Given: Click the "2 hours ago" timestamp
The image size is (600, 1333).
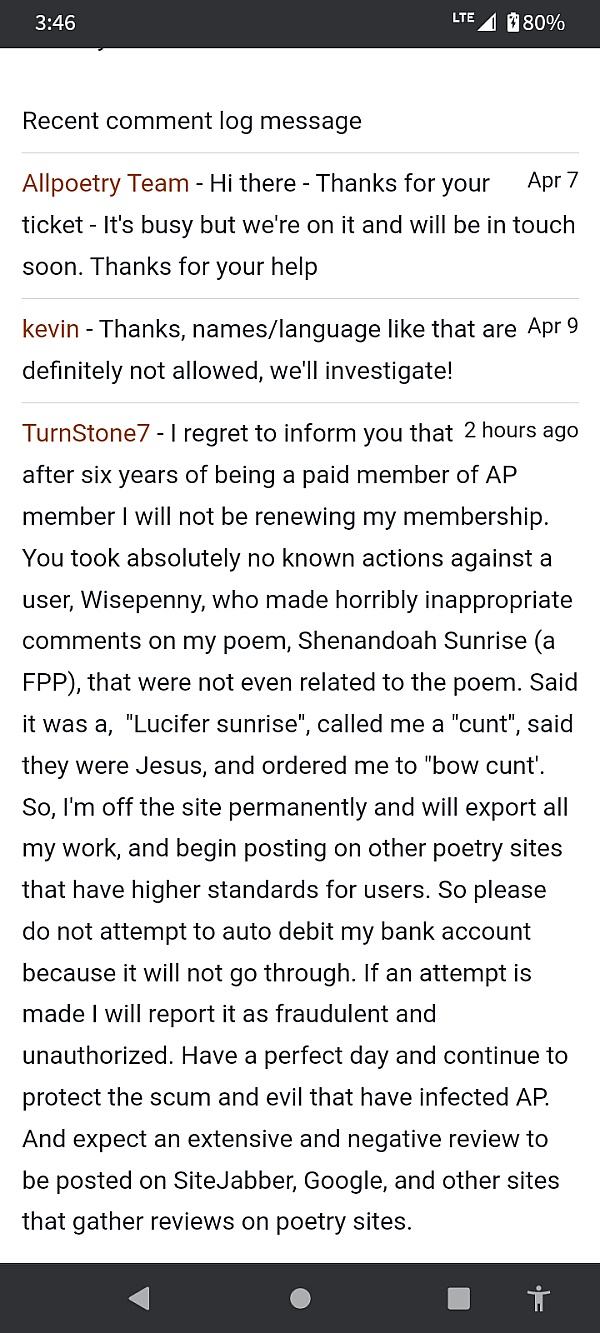Looking at the screenshot, I should pos(521,431).
